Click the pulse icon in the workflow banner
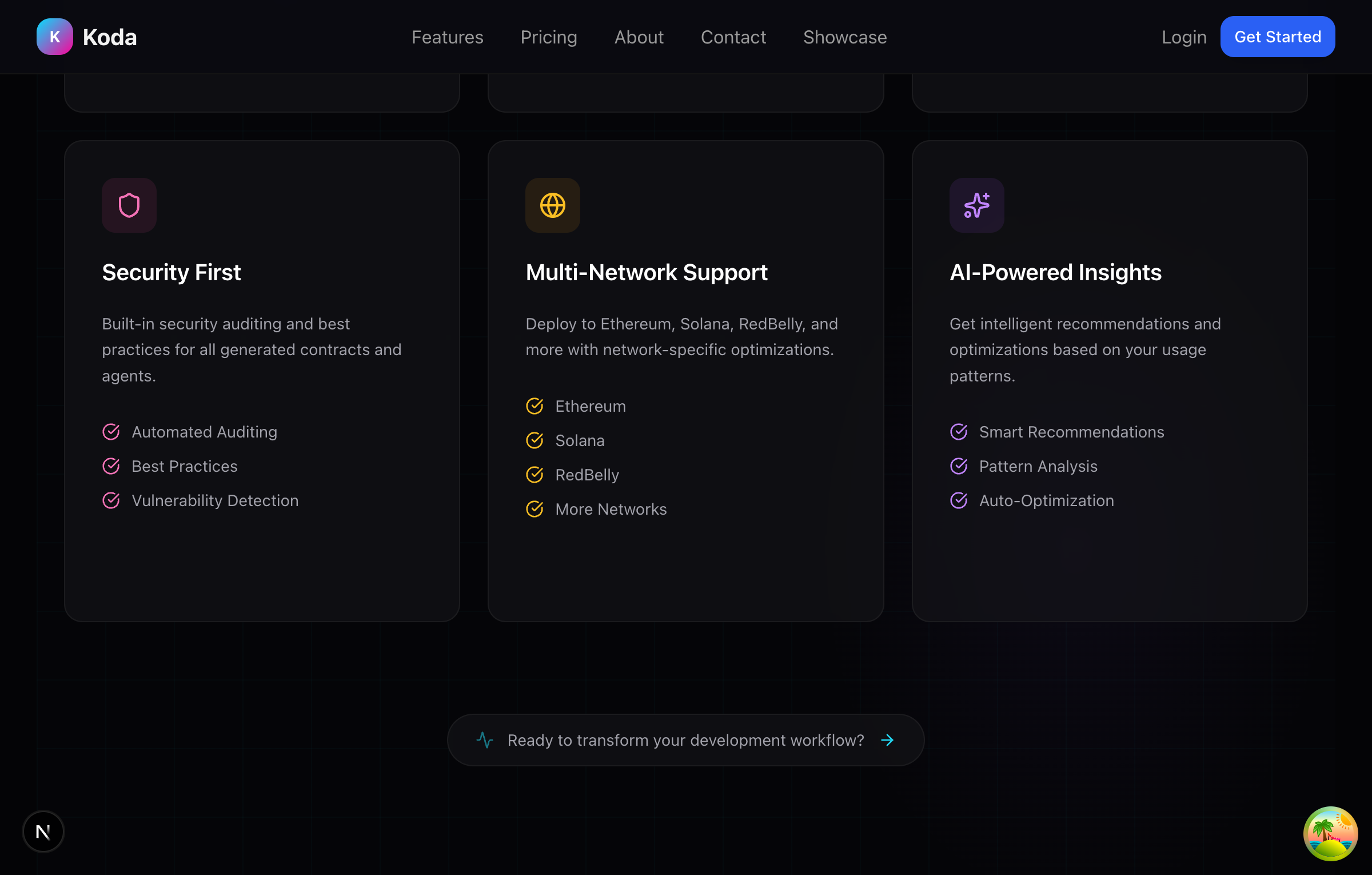Screen dimensions: 1372x875 (x=484, y=740)
